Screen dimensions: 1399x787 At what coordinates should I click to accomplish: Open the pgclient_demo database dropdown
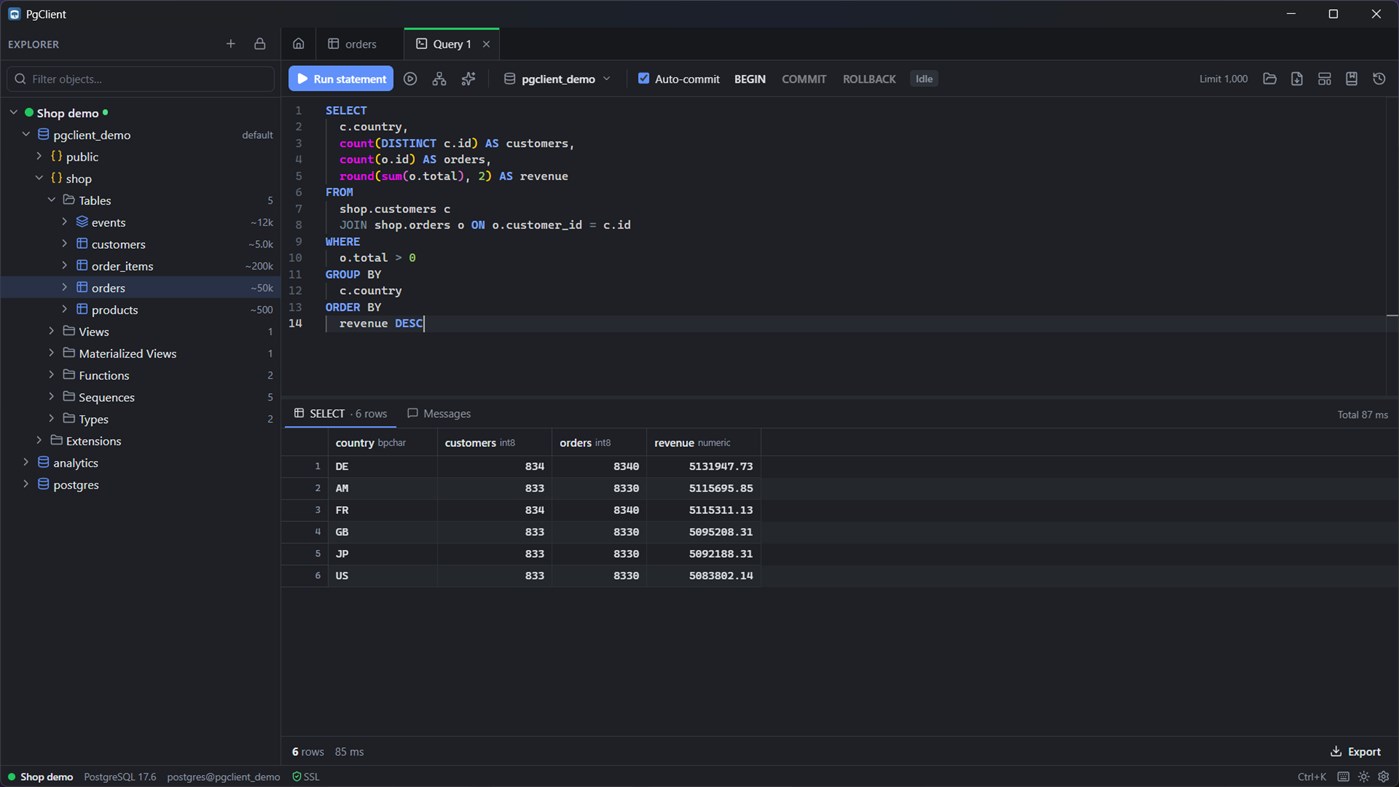[x=557, y=79]
